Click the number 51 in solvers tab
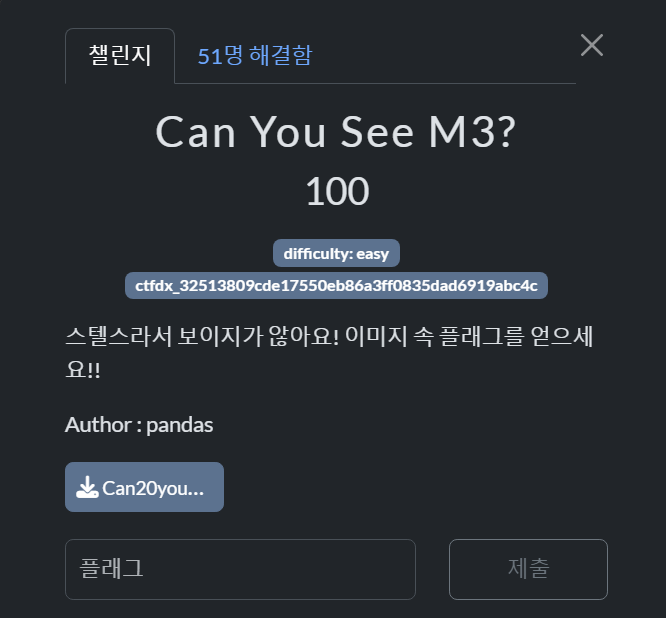 (x=210, y=56)
